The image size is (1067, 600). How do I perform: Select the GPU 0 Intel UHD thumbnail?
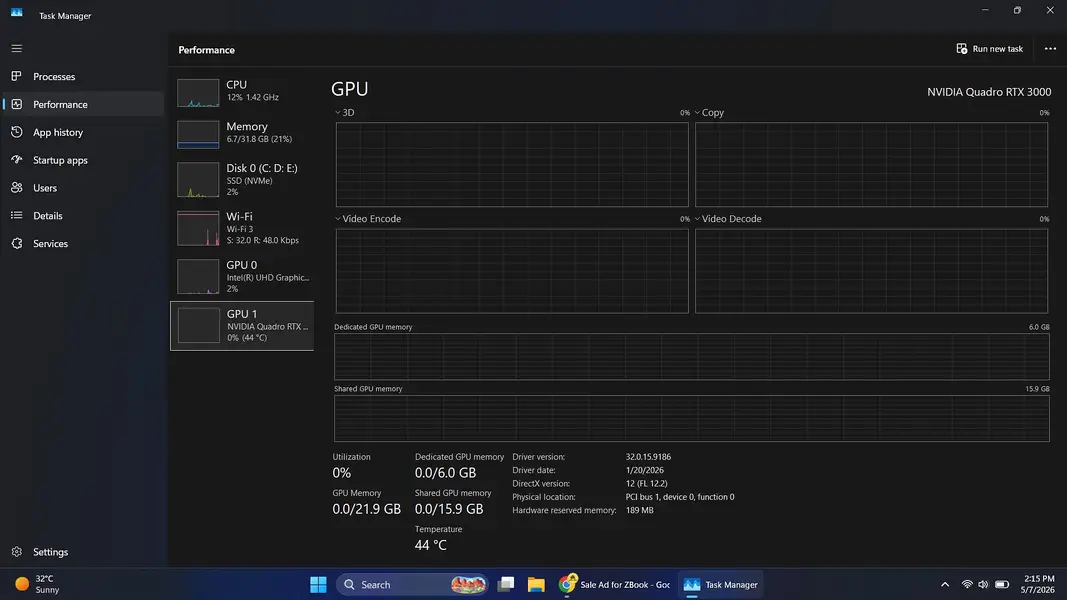[x=198, y=276]
